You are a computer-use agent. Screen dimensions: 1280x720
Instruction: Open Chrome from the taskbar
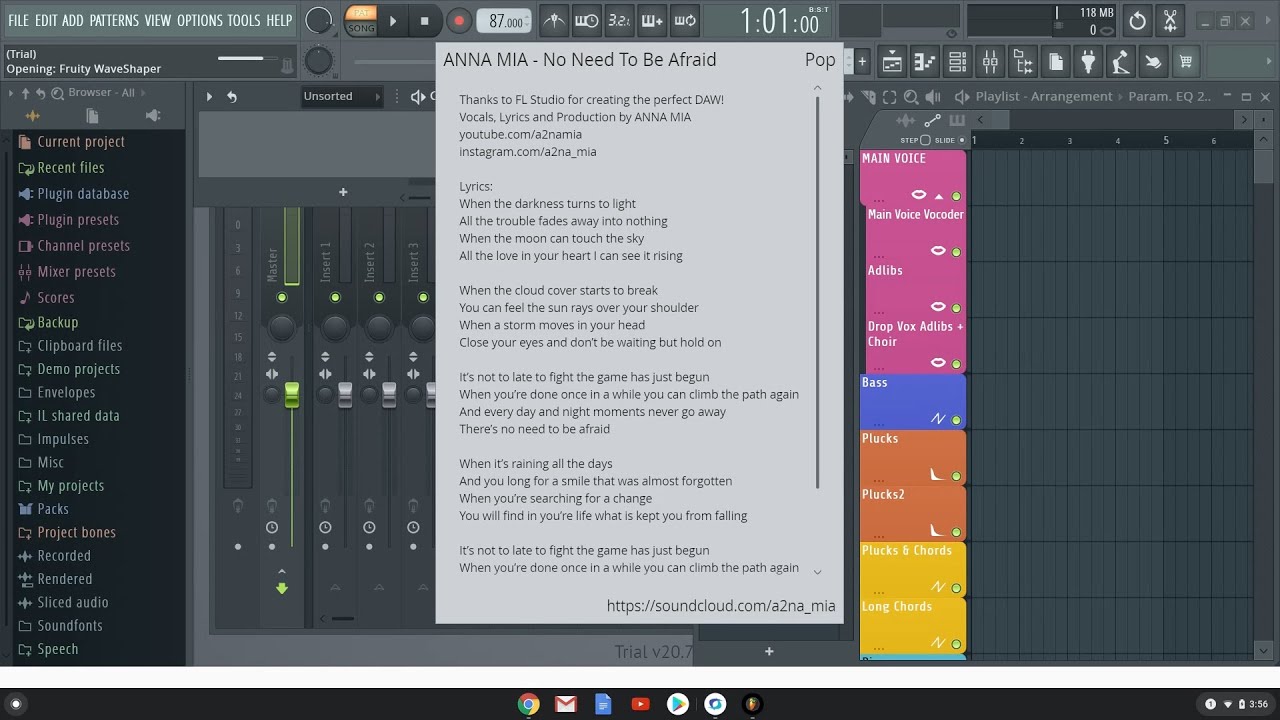tap(529, 704)
